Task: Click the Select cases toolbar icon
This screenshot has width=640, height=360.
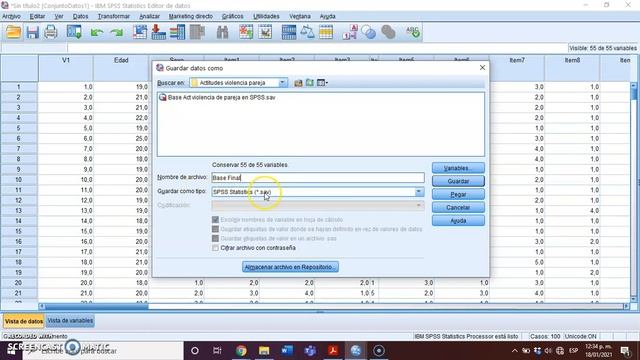Action: [326, 32]
